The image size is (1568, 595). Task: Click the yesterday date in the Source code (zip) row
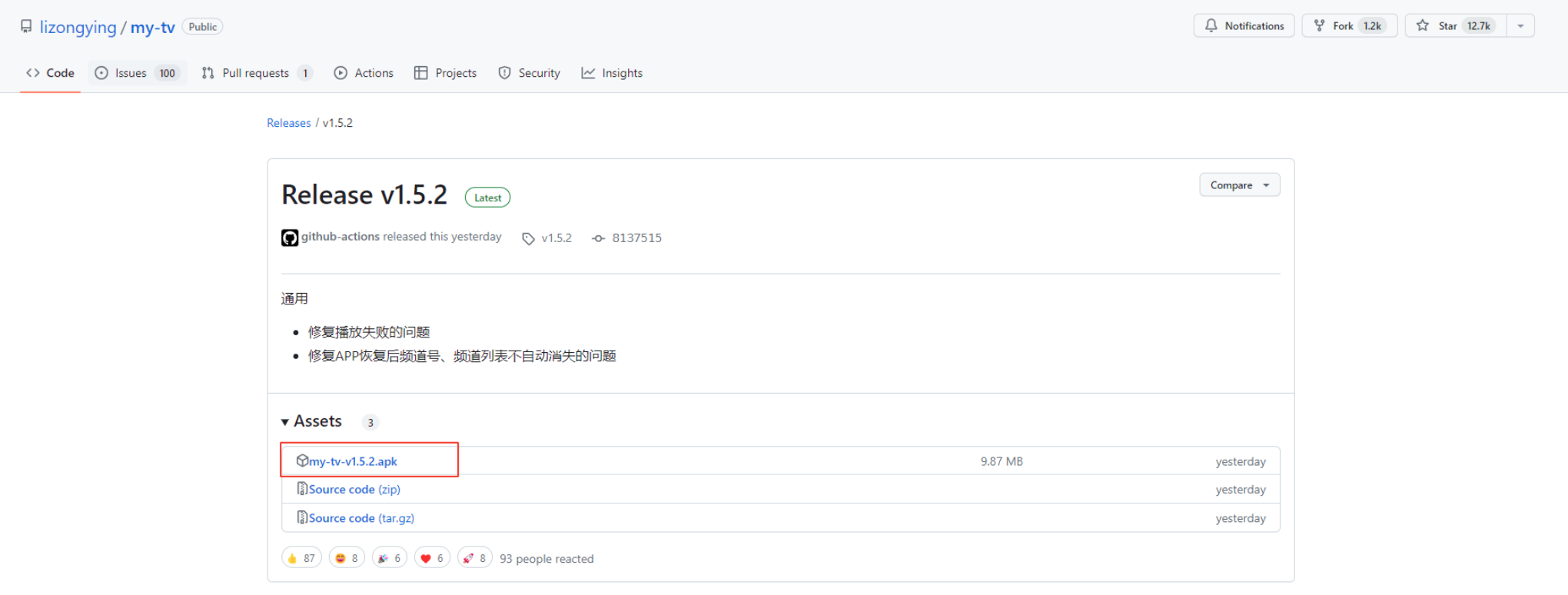[1241, 490]
